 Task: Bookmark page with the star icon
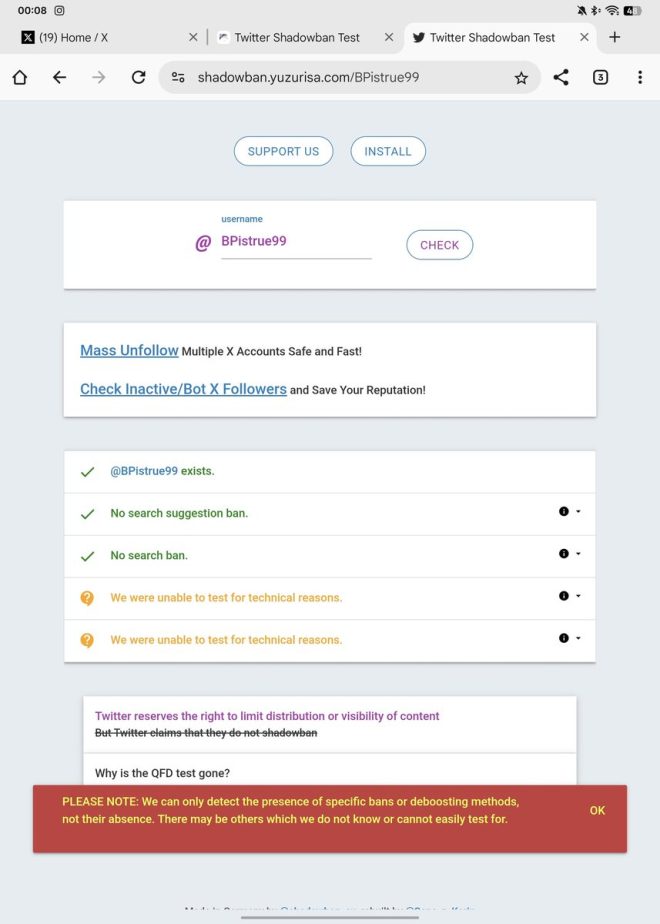[521, 78]
